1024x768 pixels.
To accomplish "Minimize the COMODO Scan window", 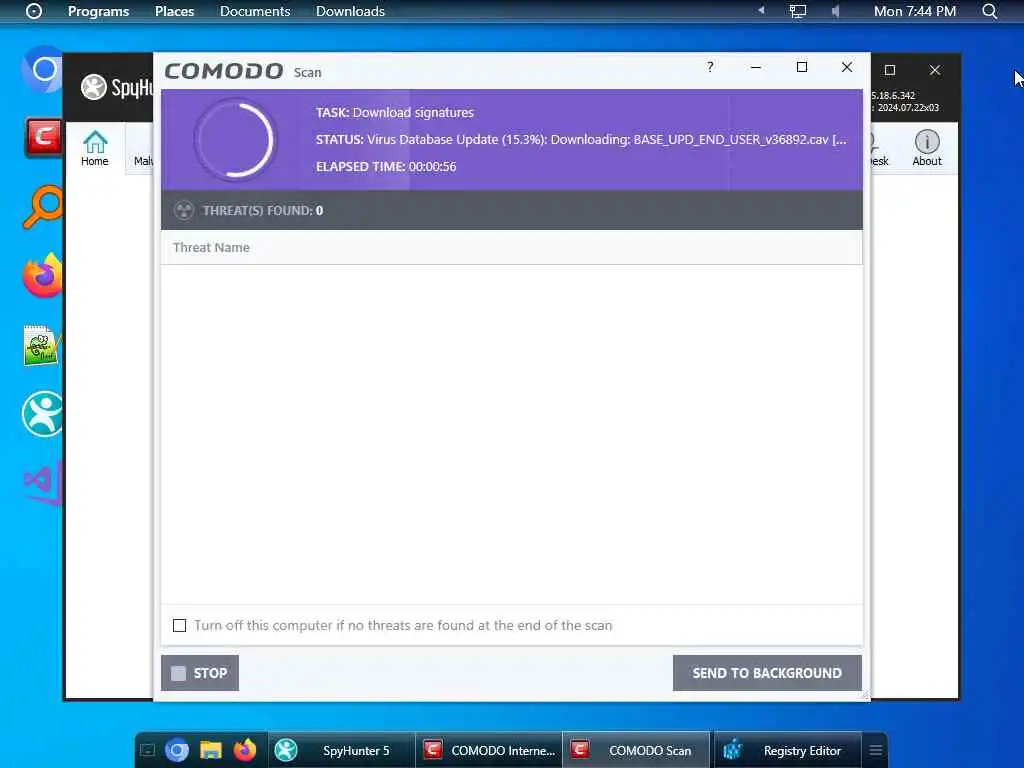I will click(756, 67).
